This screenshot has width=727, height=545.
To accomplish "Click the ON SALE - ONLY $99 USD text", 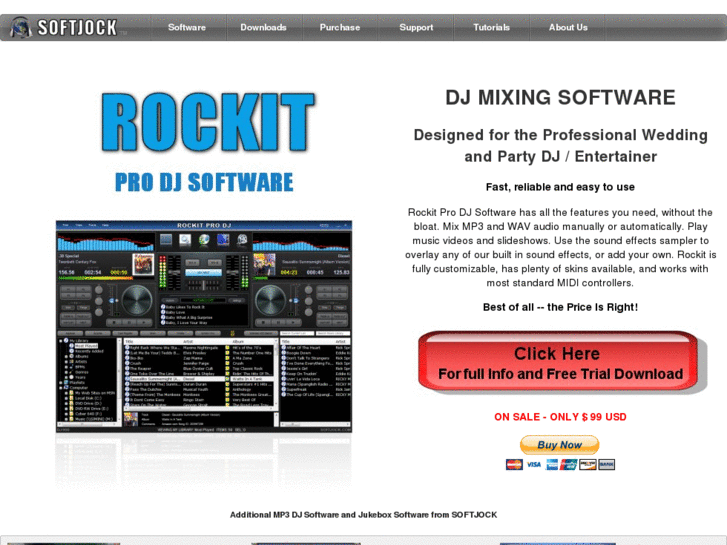I will (x=560, y=417).
